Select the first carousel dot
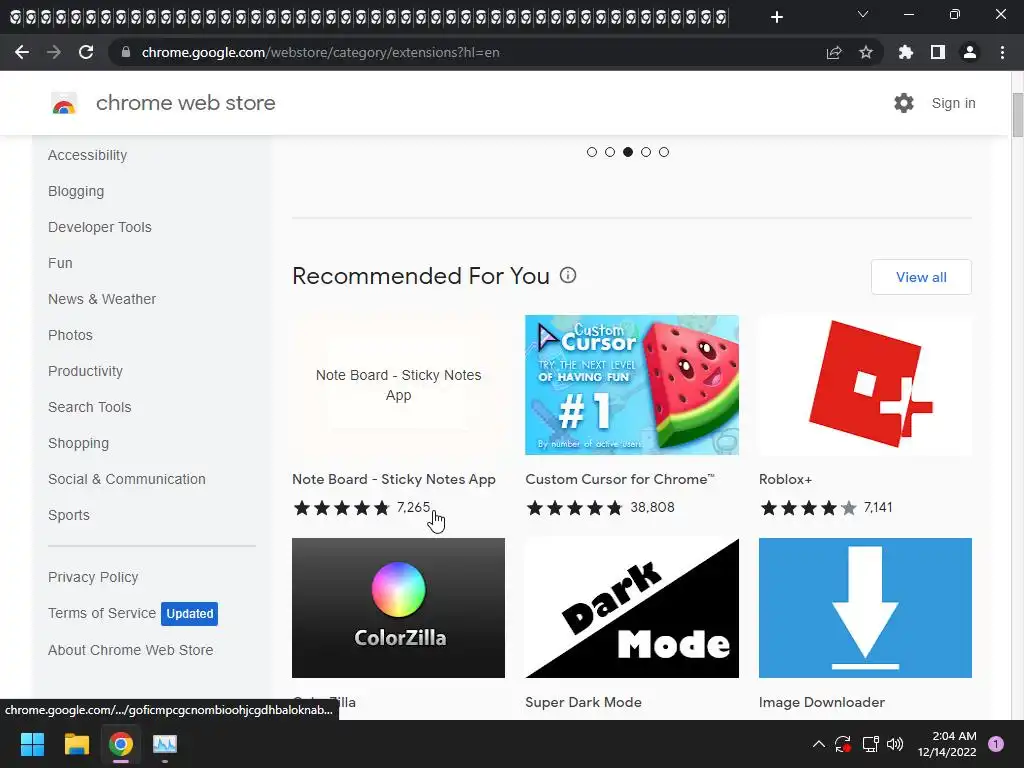 tap(592, 152)
